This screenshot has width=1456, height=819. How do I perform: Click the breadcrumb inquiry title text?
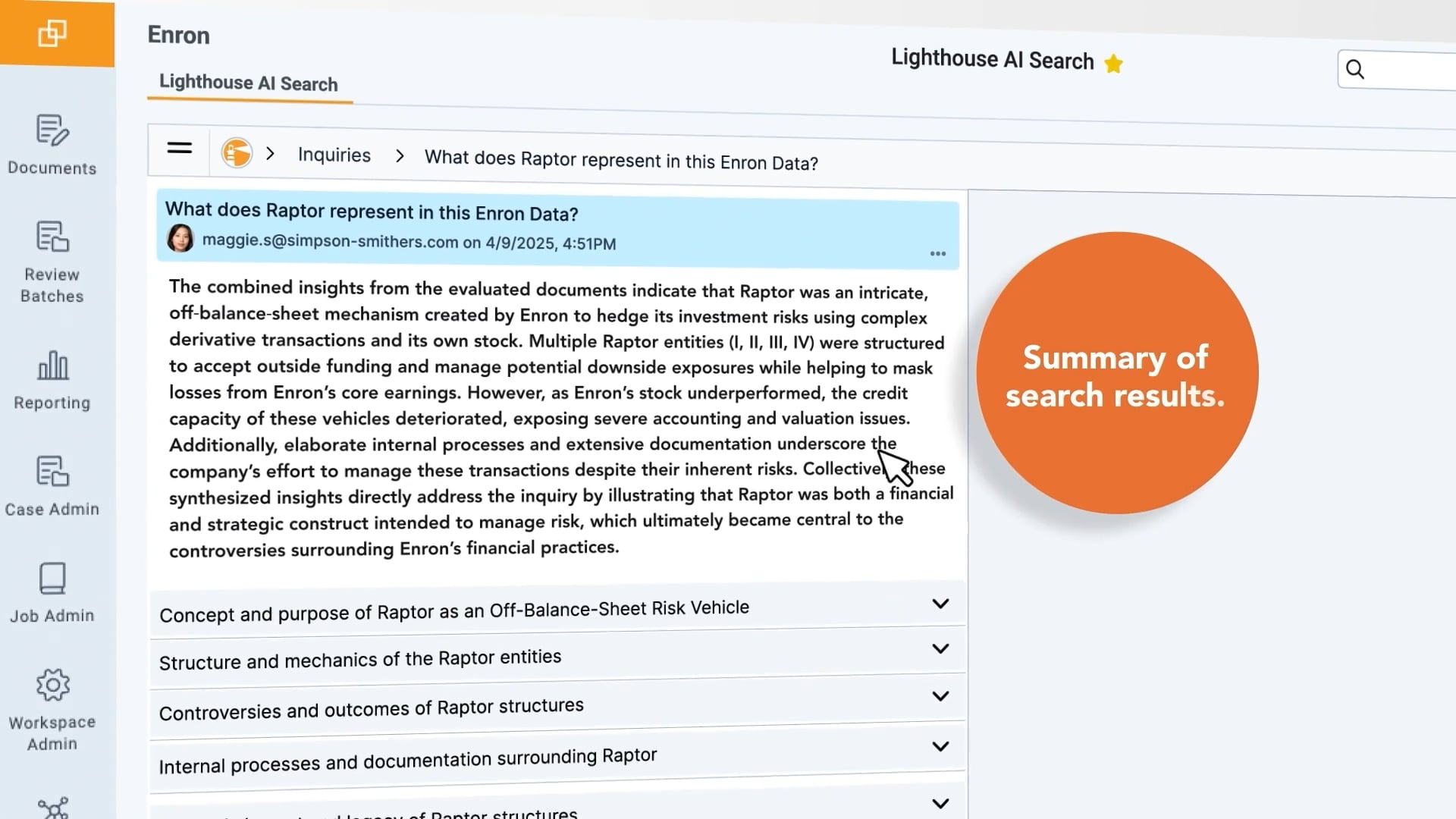(621, 160)
